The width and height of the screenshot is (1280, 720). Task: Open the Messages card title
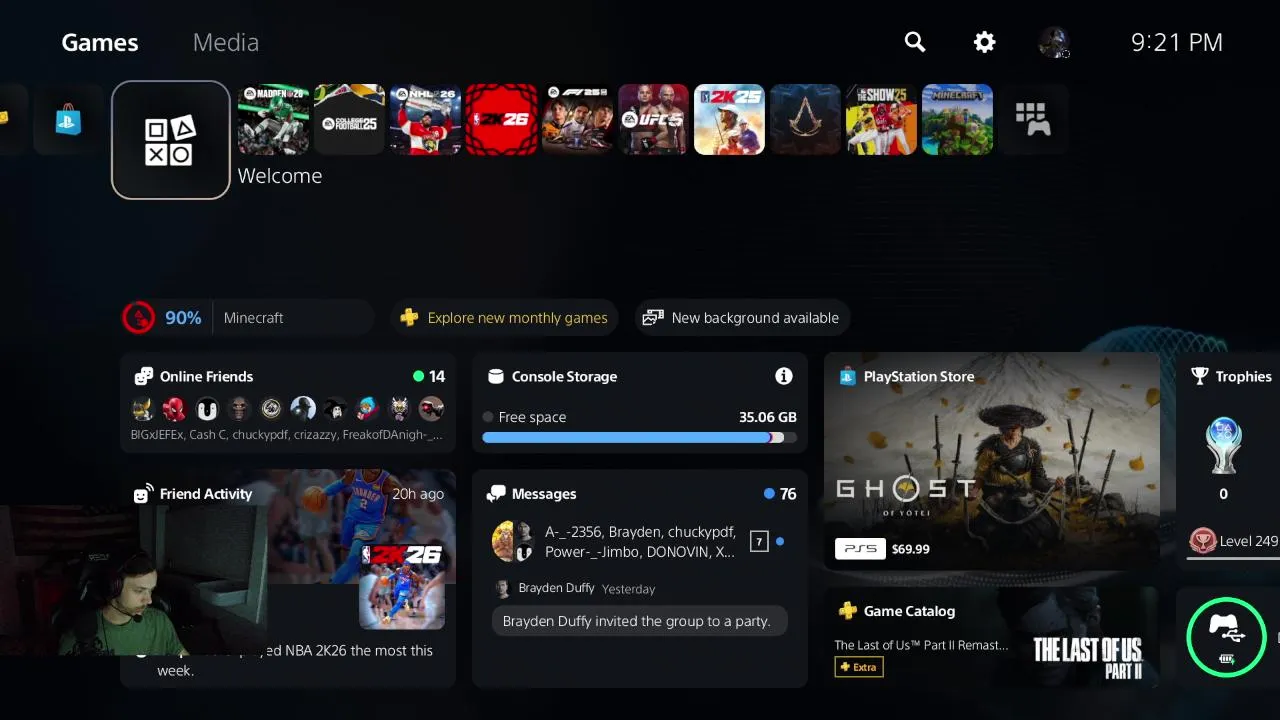coord(544,494)
